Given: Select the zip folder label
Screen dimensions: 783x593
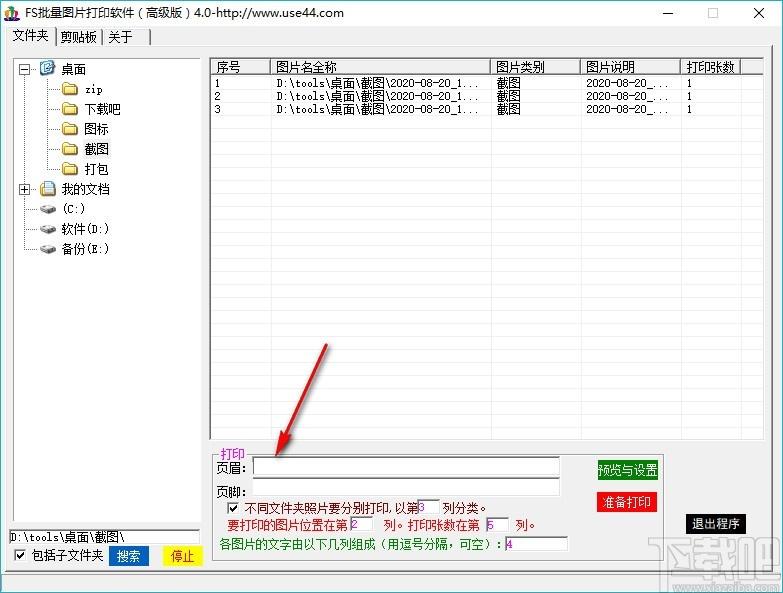Looking at the screenshot, I should (x=94, y=89).
